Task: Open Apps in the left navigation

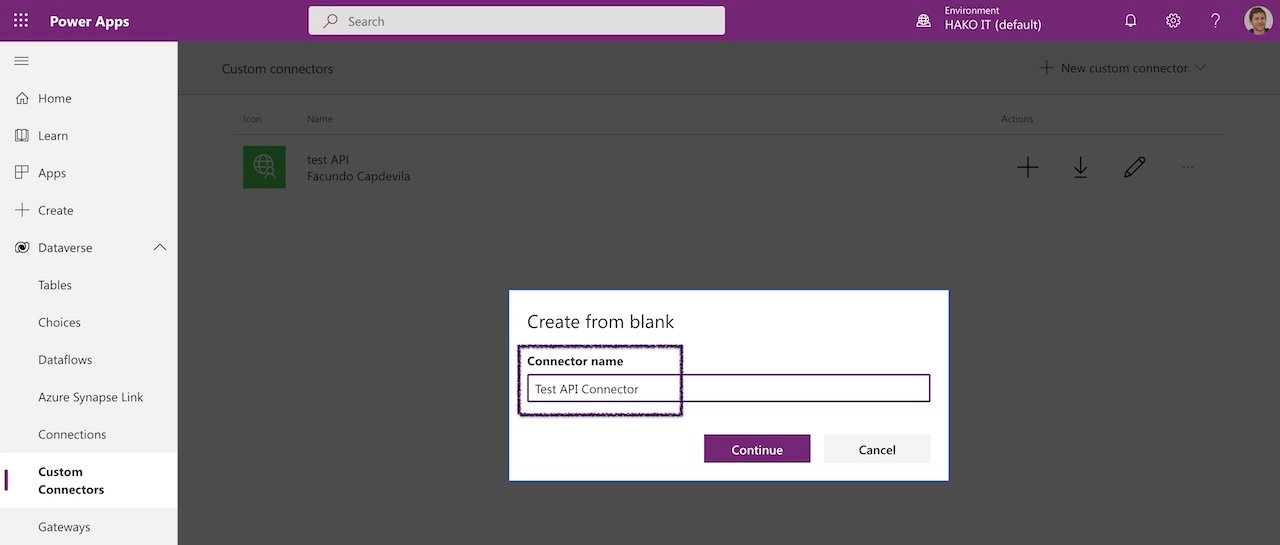Action: [x=52, y=173]
